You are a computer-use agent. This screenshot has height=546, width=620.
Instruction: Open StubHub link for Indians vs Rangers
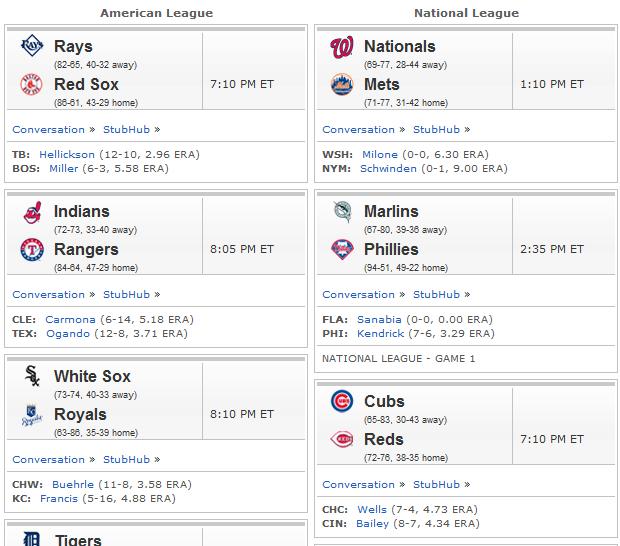[x=127, y=295]
